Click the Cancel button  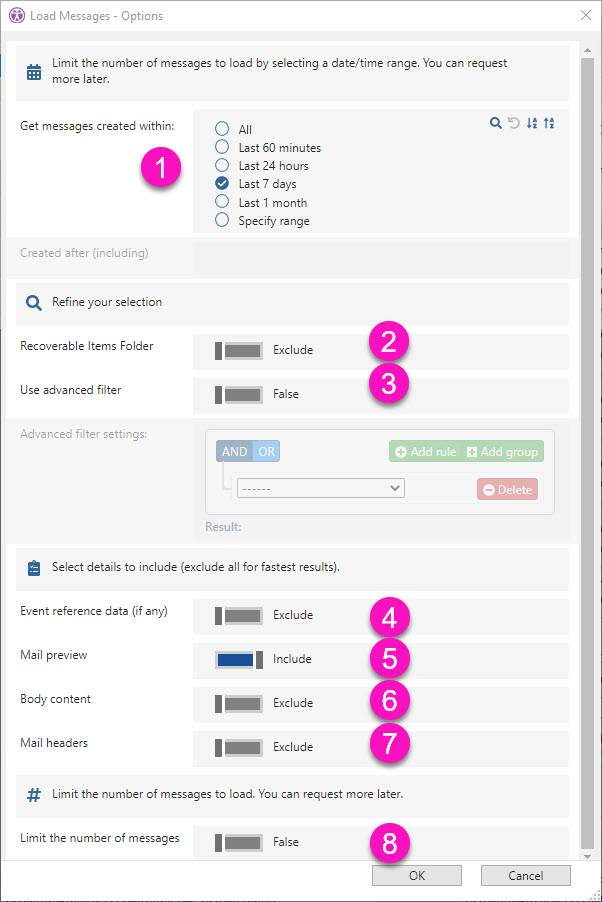pyautogui.click(x=525, y=875)
